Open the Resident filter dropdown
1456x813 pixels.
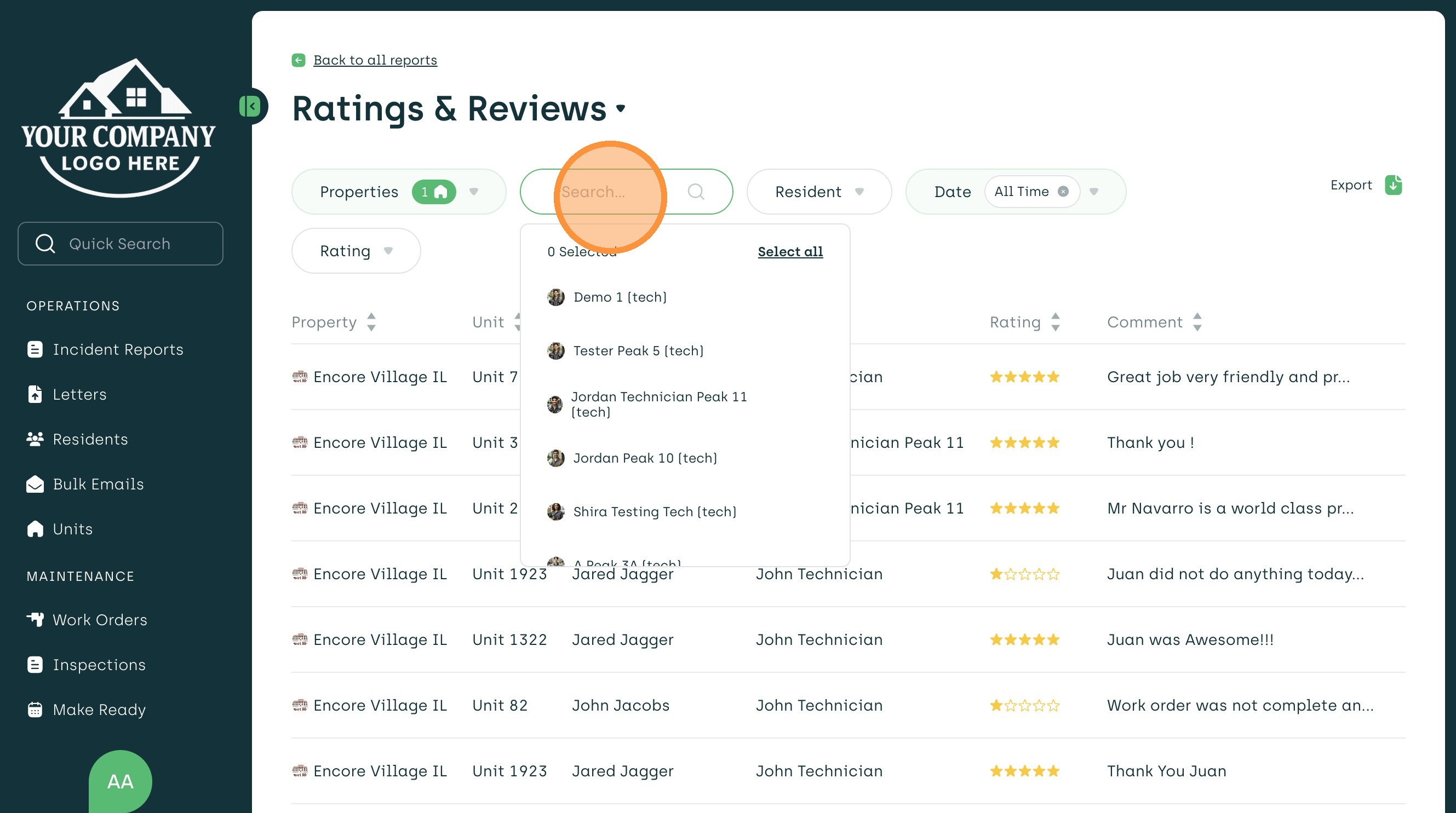(x=818, y=192)
